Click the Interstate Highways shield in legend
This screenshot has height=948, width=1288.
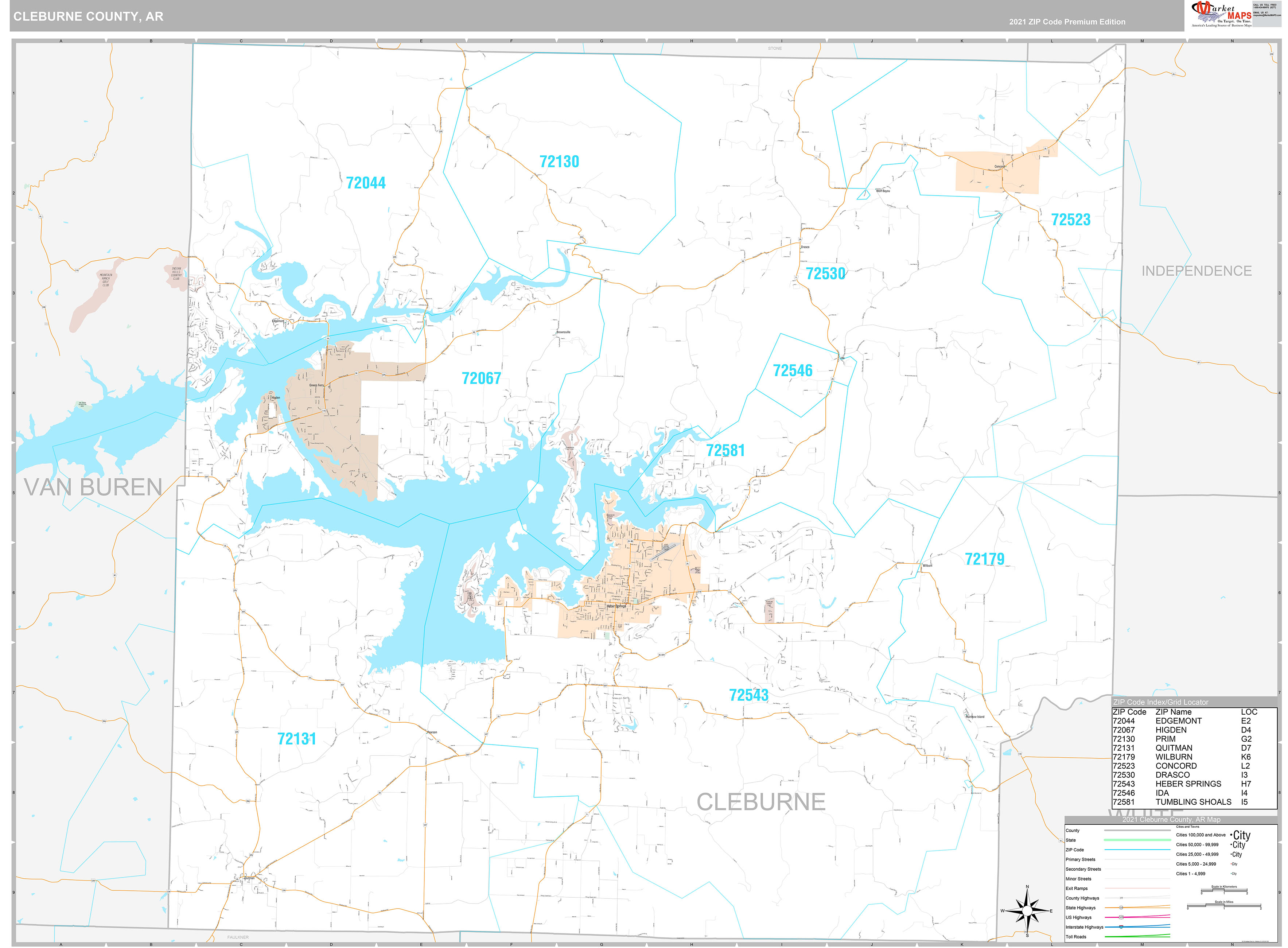coord(1121,927)
